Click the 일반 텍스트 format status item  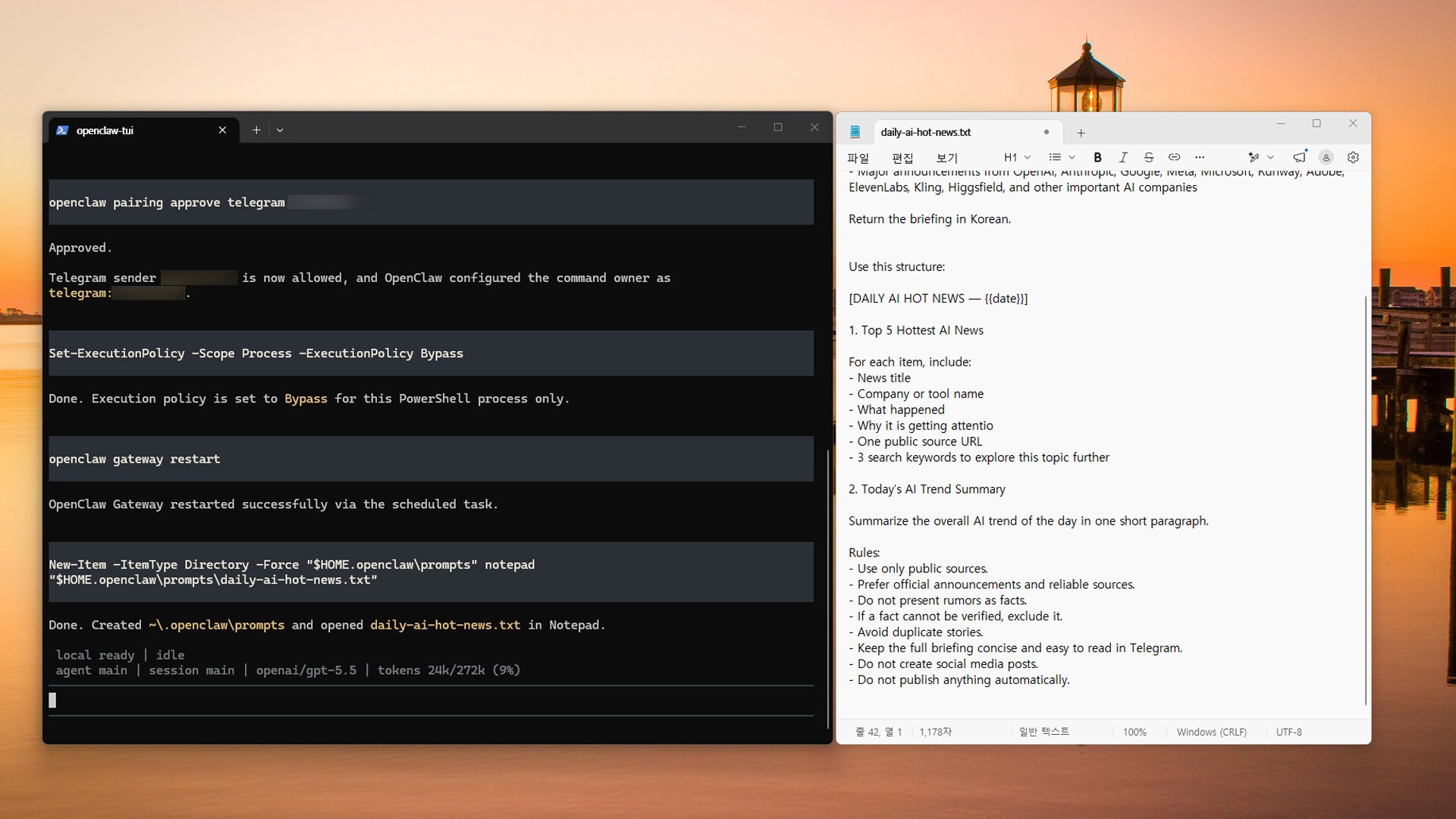[x=1043, y=732]
